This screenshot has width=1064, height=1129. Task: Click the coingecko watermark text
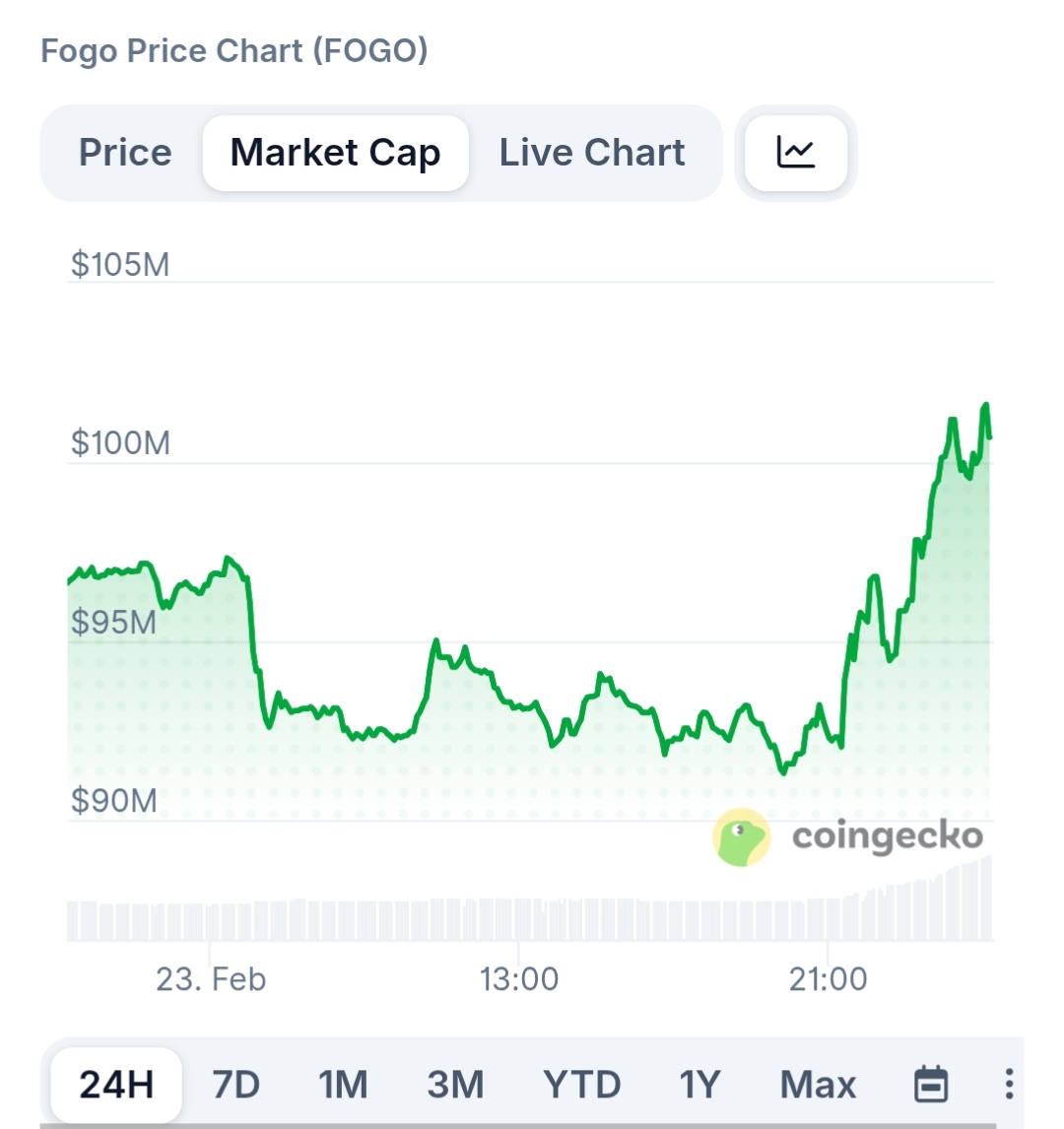[888, 836]
